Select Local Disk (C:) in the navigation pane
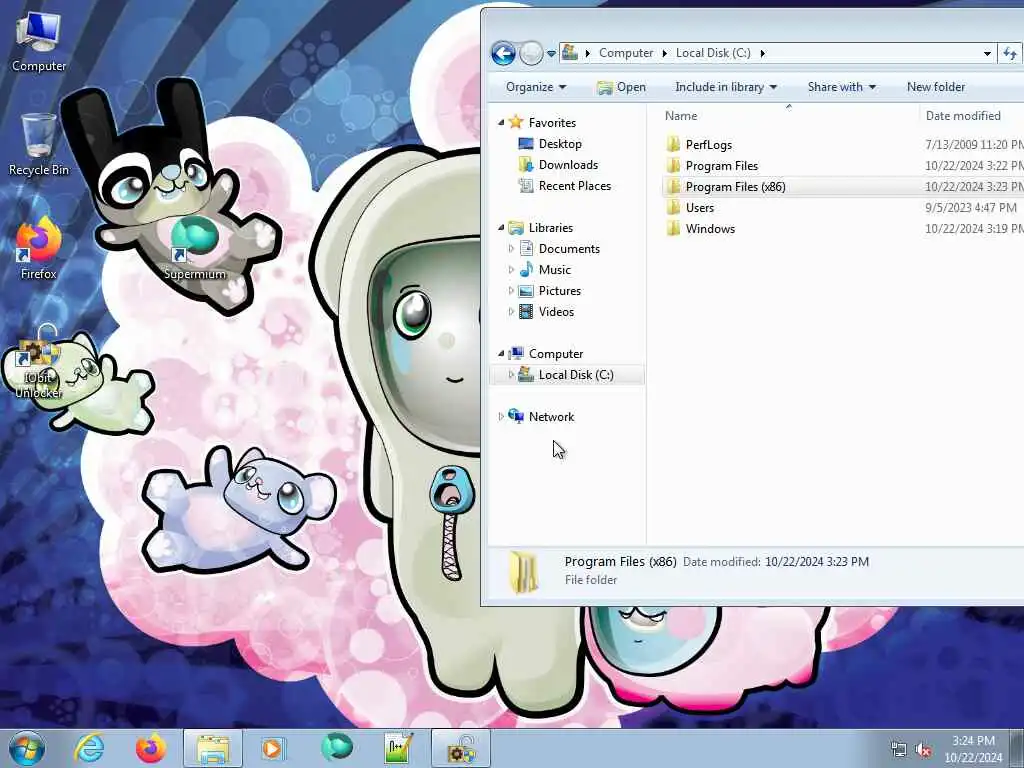1024x768 pixels. [x=576, y=375]
